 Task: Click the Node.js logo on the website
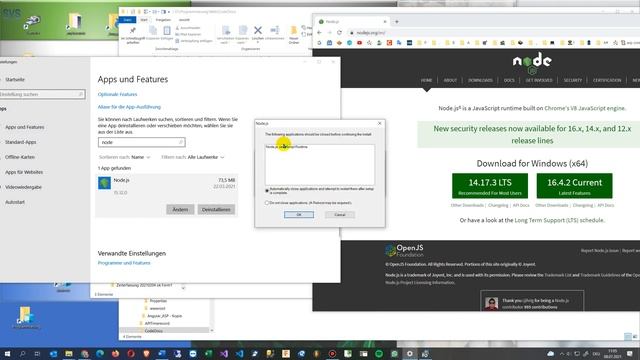coord(532,63)
